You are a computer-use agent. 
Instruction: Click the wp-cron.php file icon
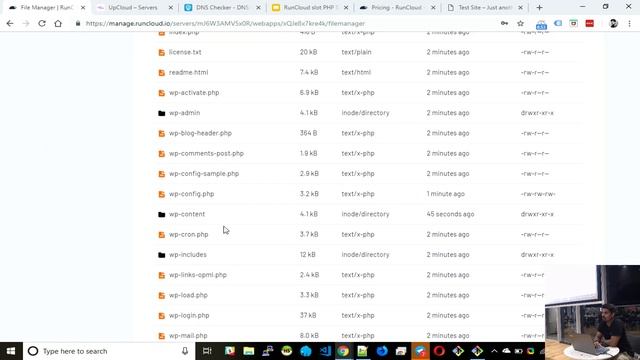click(x=162, y=235)
